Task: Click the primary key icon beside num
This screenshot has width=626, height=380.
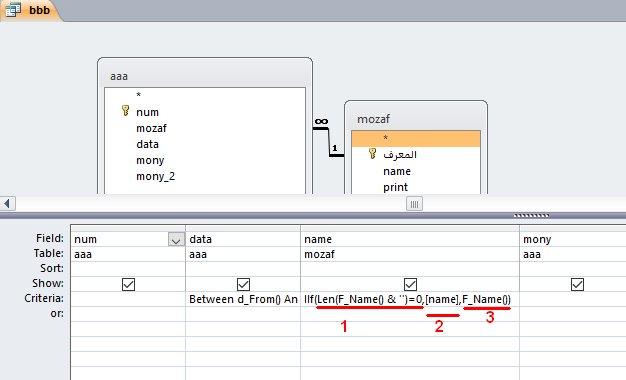Action: coord(125,111)
